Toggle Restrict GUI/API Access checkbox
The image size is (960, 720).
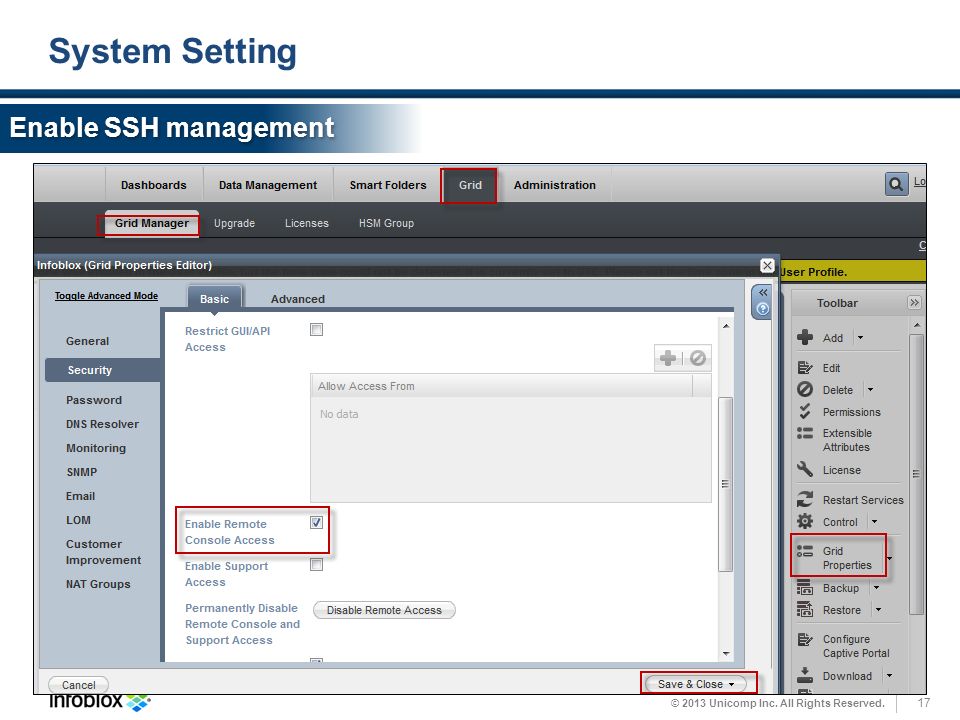click(x=317, y=330)
